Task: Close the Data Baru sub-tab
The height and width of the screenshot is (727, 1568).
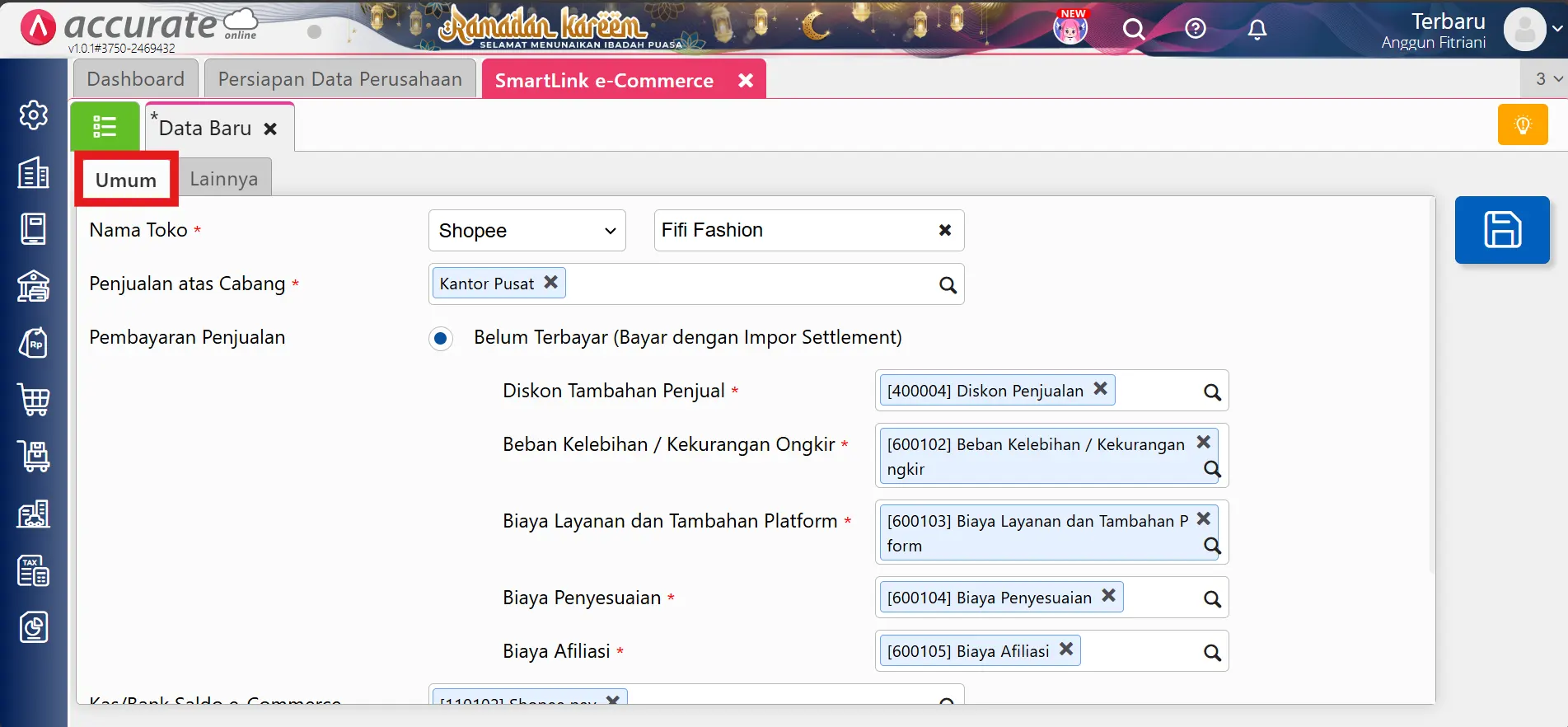Action: click(x=270, y=129)
